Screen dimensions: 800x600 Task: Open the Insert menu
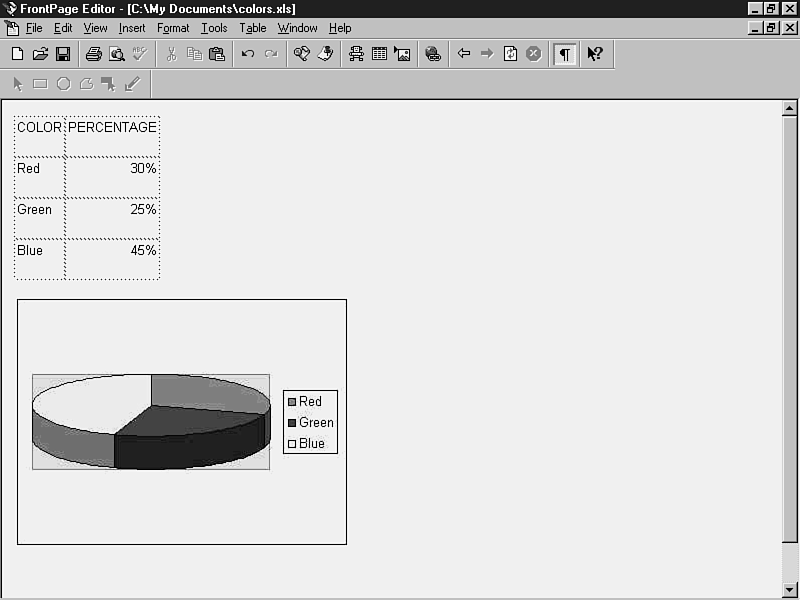[132, 28]
